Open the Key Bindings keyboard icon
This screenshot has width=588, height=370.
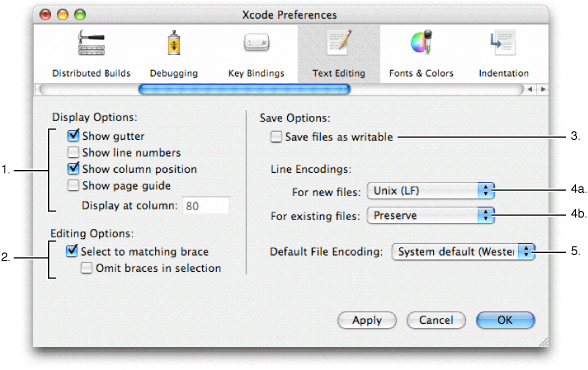coord(256,43)
